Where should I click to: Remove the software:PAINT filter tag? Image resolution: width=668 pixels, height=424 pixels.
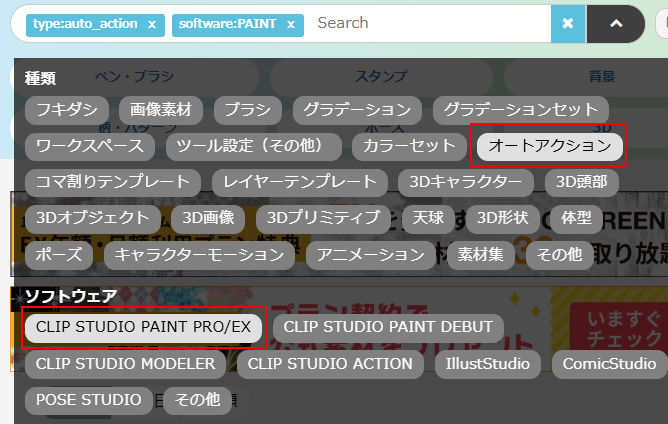coord(291,24)
